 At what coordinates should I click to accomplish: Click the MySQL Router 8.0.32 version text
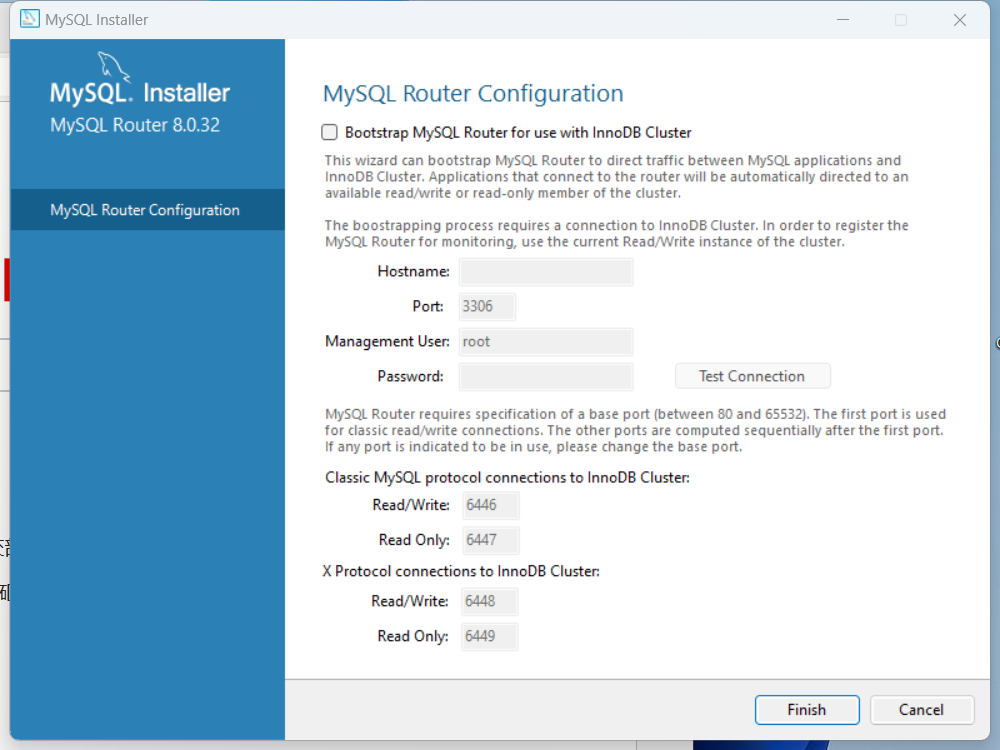click(135, 125)
